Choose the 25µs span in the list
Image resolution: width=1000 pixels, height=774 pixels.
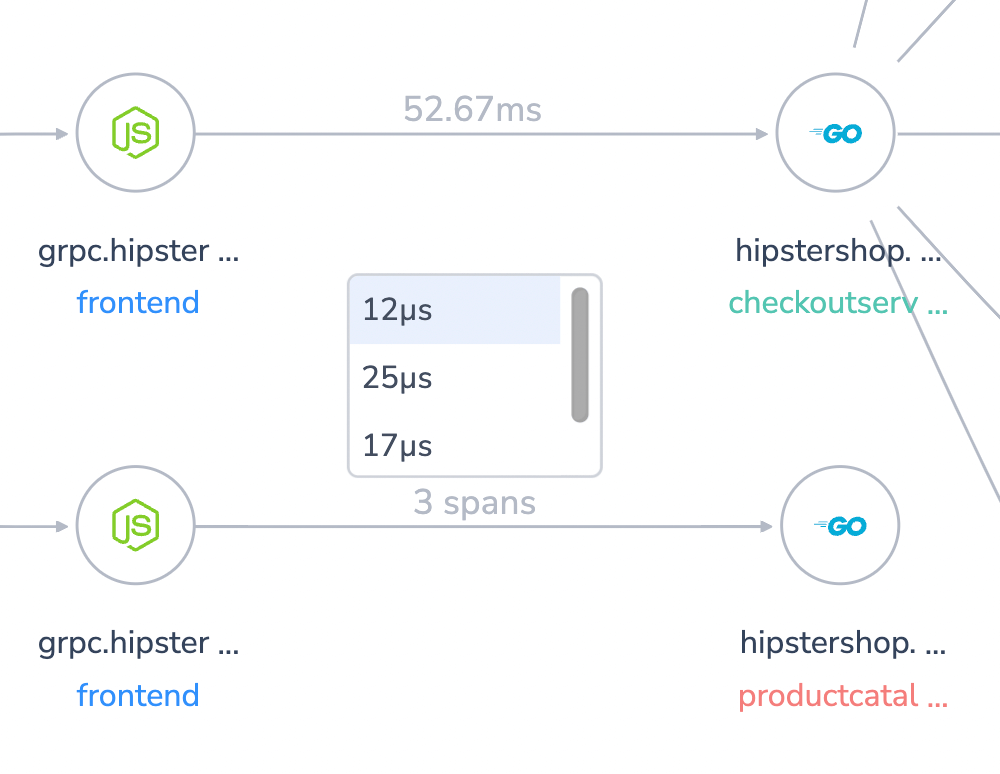[455, 377]
